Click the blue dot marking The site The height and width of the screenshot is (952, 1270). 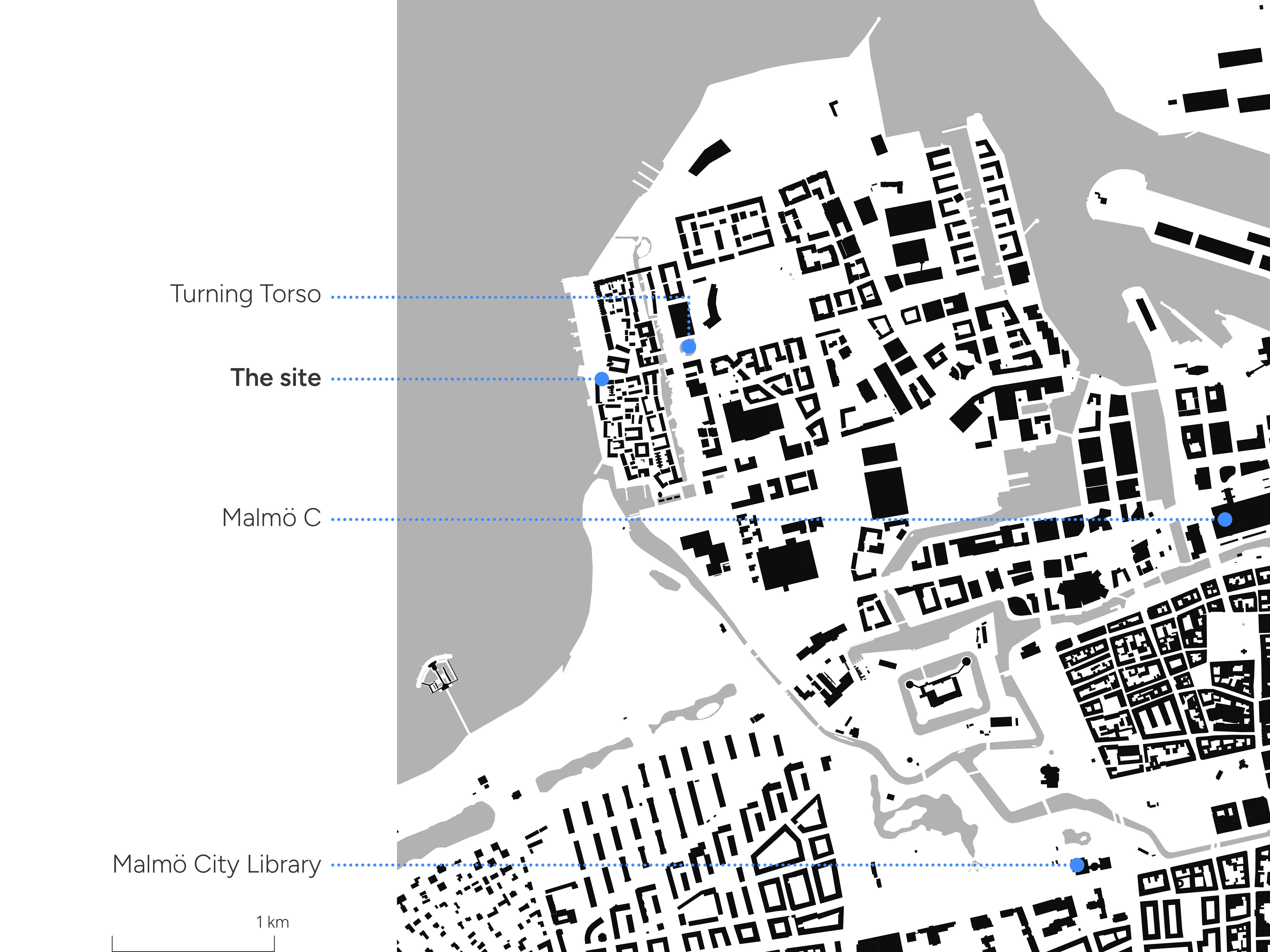click(x=602, y=379)
